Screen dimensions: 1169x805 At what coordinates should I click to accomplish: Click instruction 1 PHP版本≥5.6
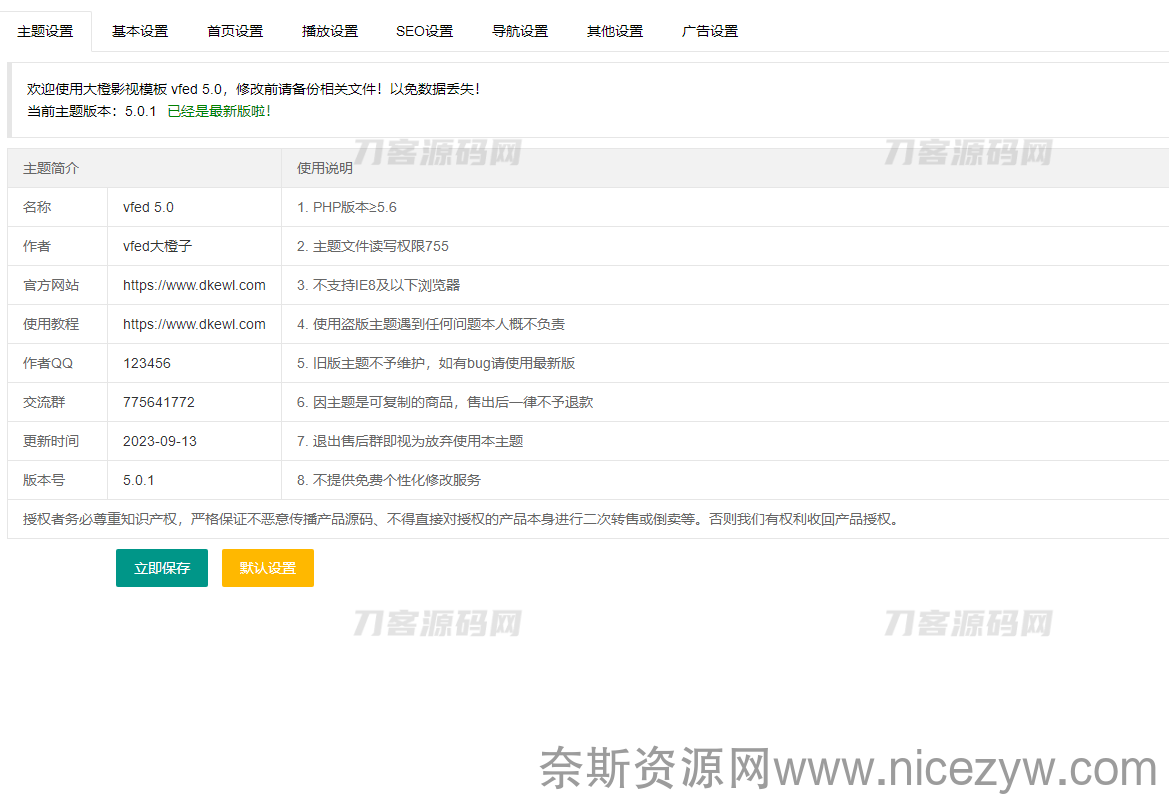pyautogui.click(x=347, y=207)
